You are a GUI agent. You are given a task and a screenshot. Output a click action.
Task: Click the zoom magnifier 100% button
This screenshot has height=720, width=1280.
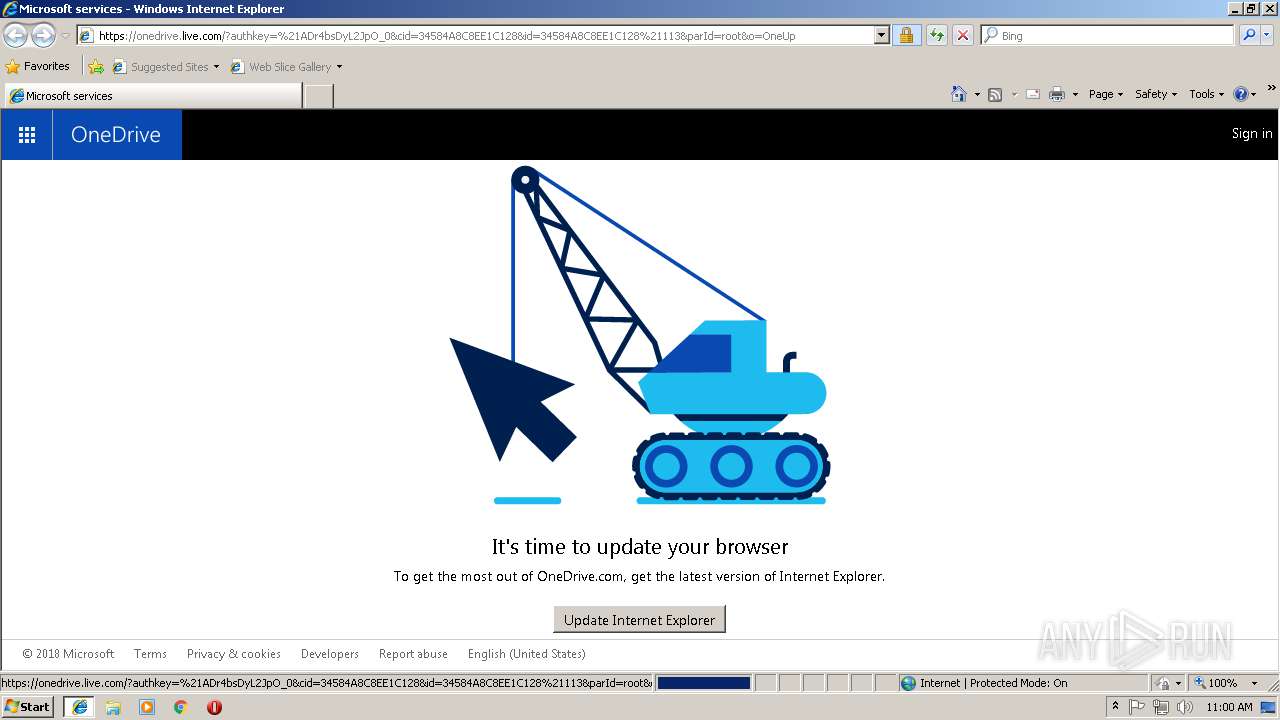[1215, 683]
